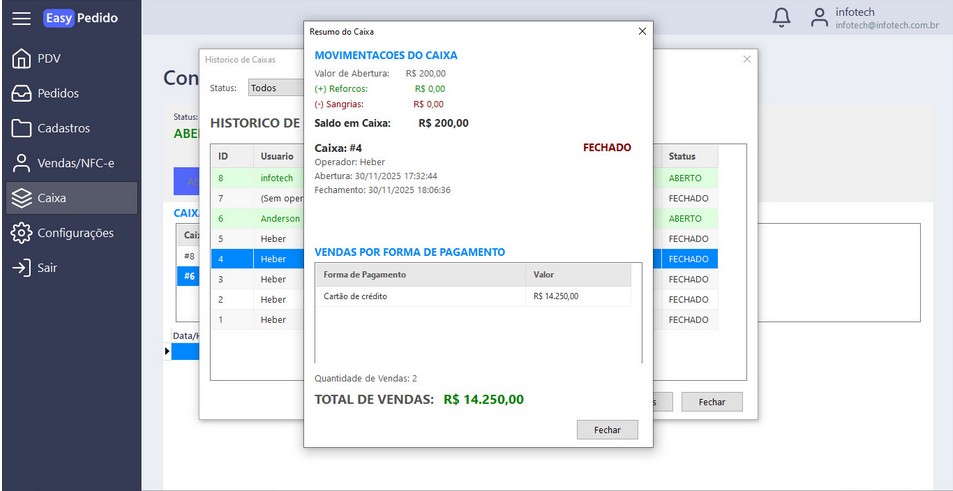Viewport: 953px width, 491px height.
Task: Select history row ID 3 Heber
Action: (x=258, y=279)
